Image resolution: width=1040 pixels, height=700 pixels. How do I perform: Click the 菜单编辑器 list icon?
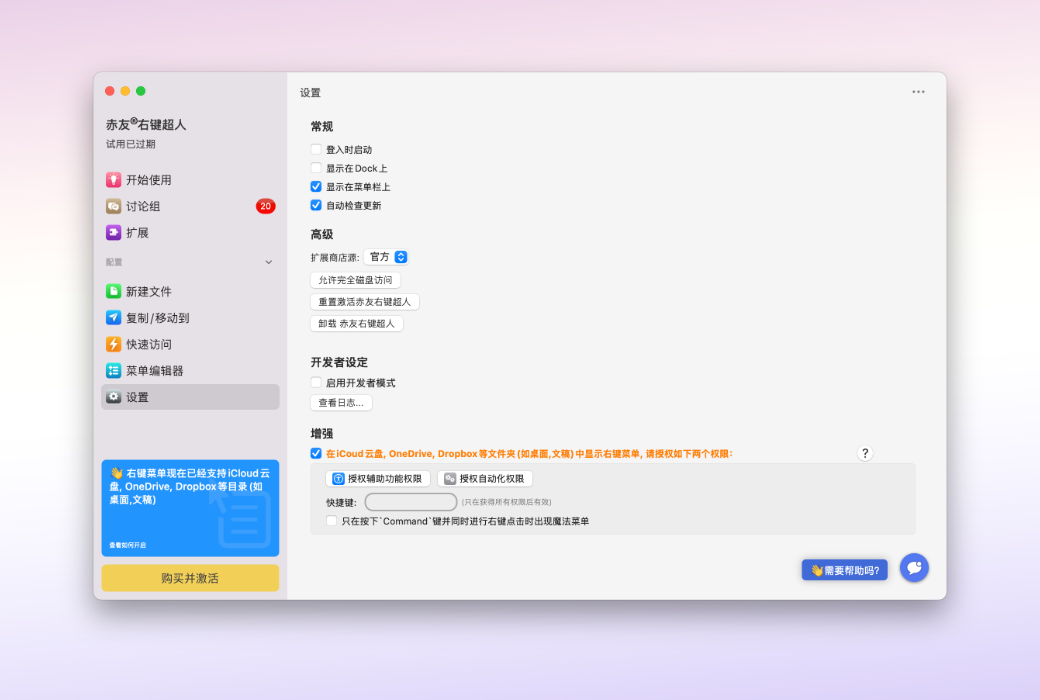click(x=113, y=371)
